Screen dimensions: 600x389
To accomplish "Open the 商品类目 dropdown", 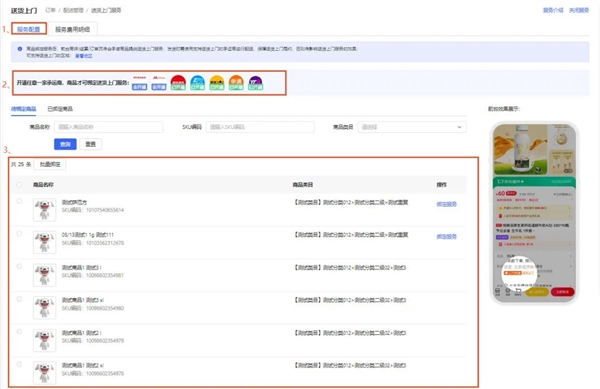I will (x=412, y=127).
